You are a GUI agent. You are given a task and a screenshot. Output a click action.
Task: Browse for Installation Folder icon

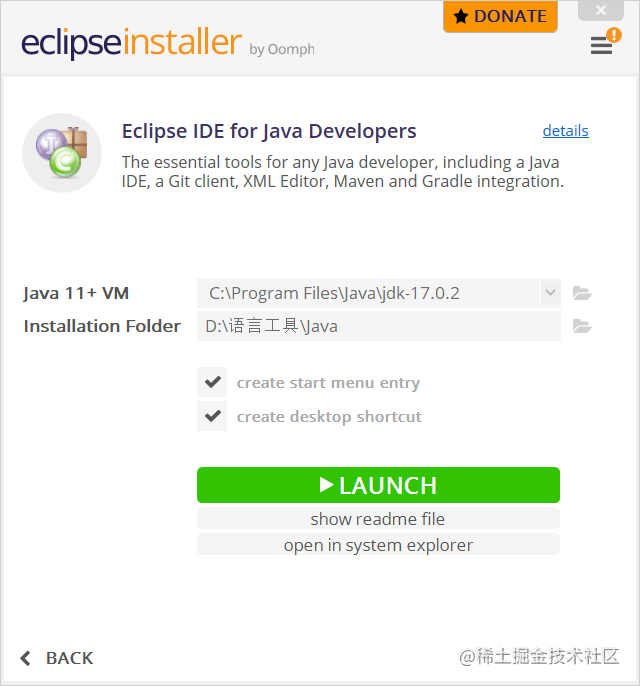582,326
